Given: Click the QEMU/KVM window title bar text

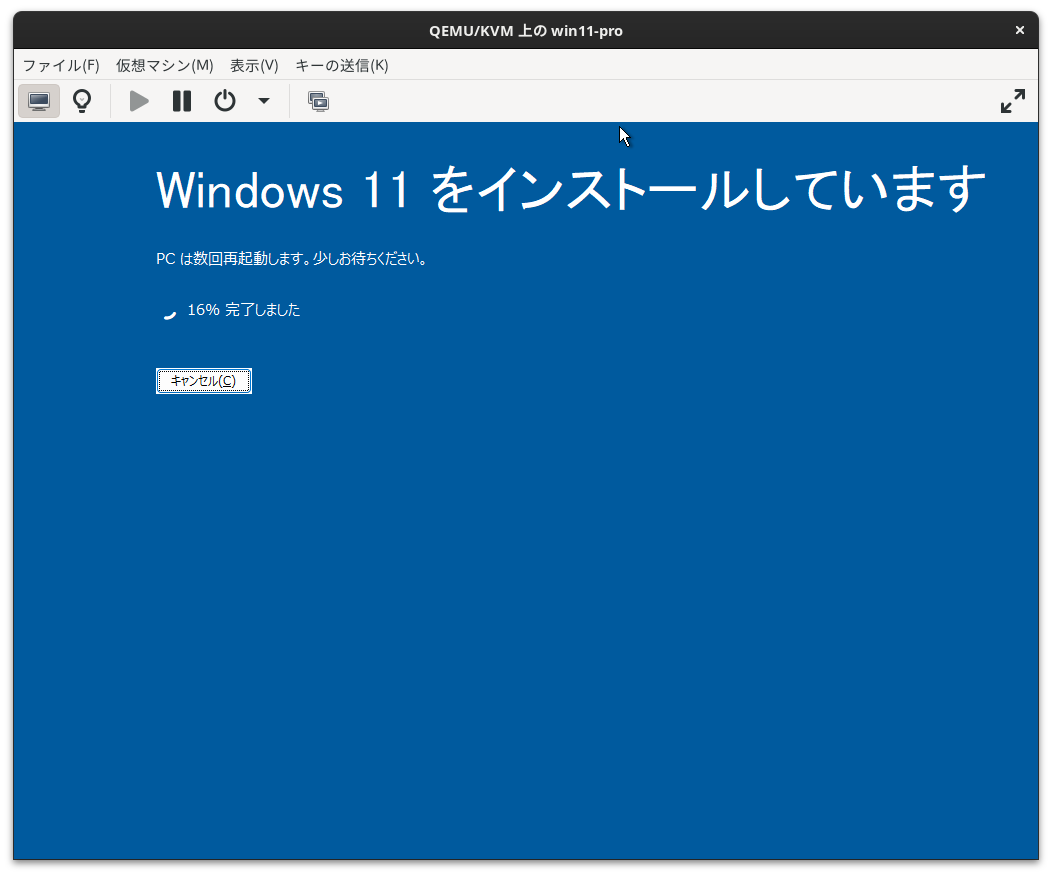Looking at the screenshot, I should (525, 30).
